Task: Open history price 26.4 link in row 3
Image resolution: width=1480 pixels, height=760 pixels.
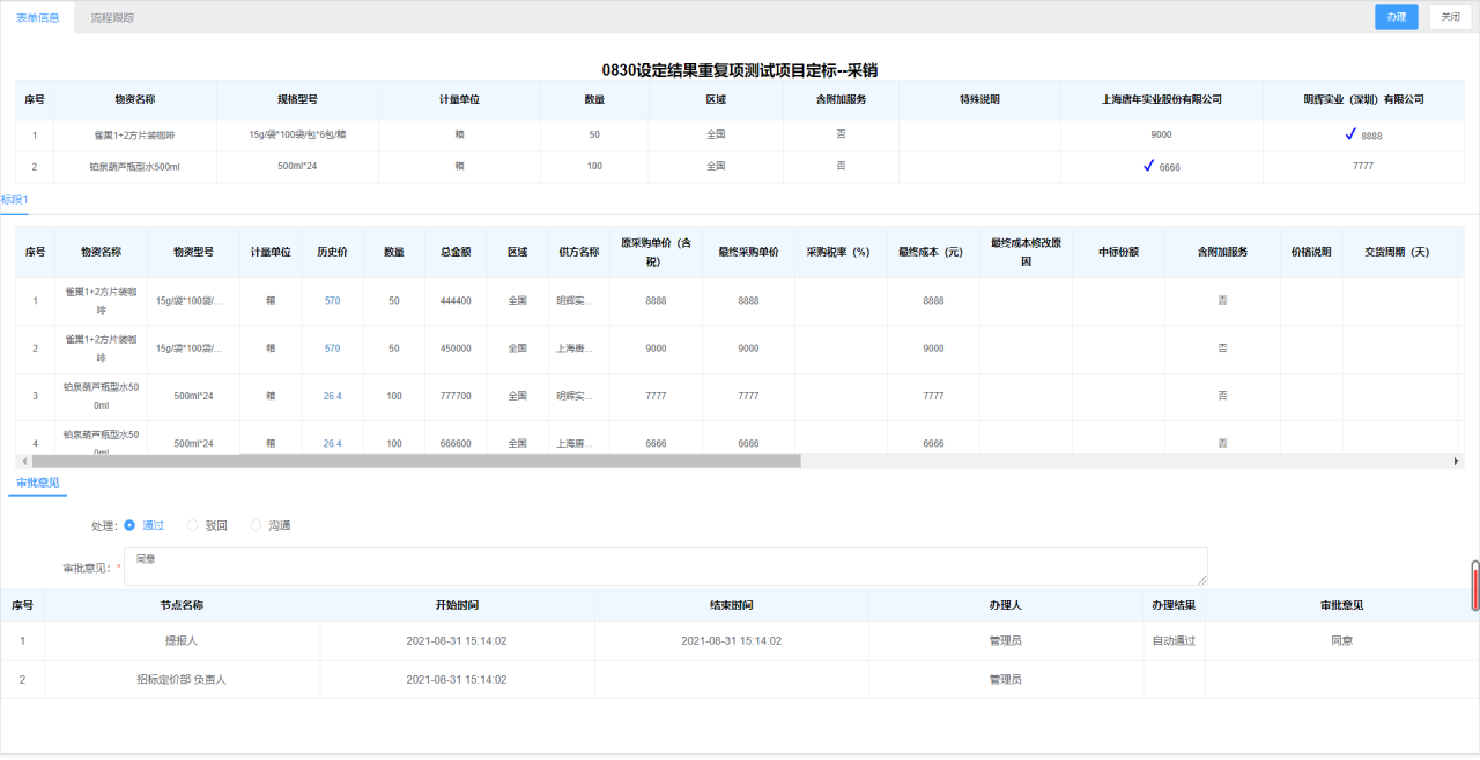Action: (332, 396)
